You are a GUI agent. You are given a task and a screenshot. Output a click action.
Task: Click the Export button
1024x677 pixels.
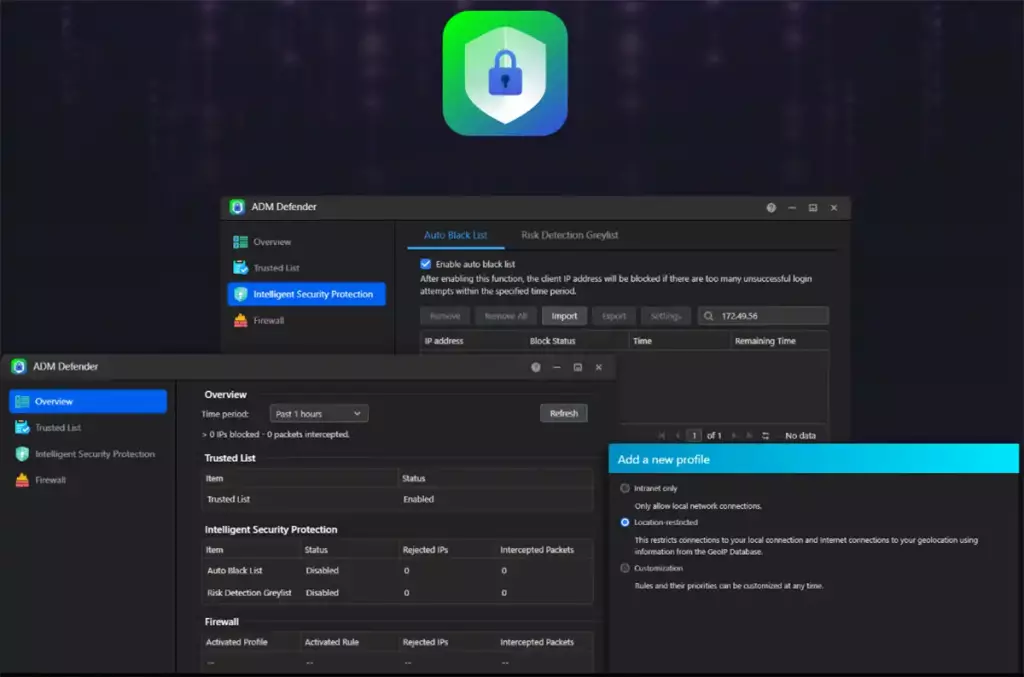click(x=614, y=316)
